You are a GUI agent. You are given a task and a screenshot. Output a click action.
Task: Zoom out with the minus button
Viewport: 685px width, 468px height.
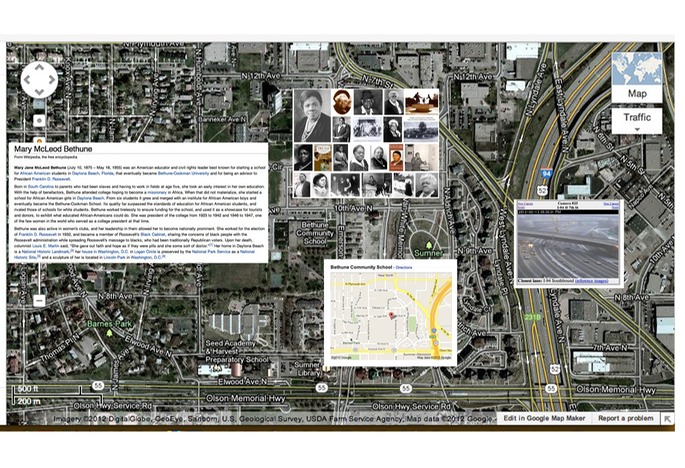39,301
